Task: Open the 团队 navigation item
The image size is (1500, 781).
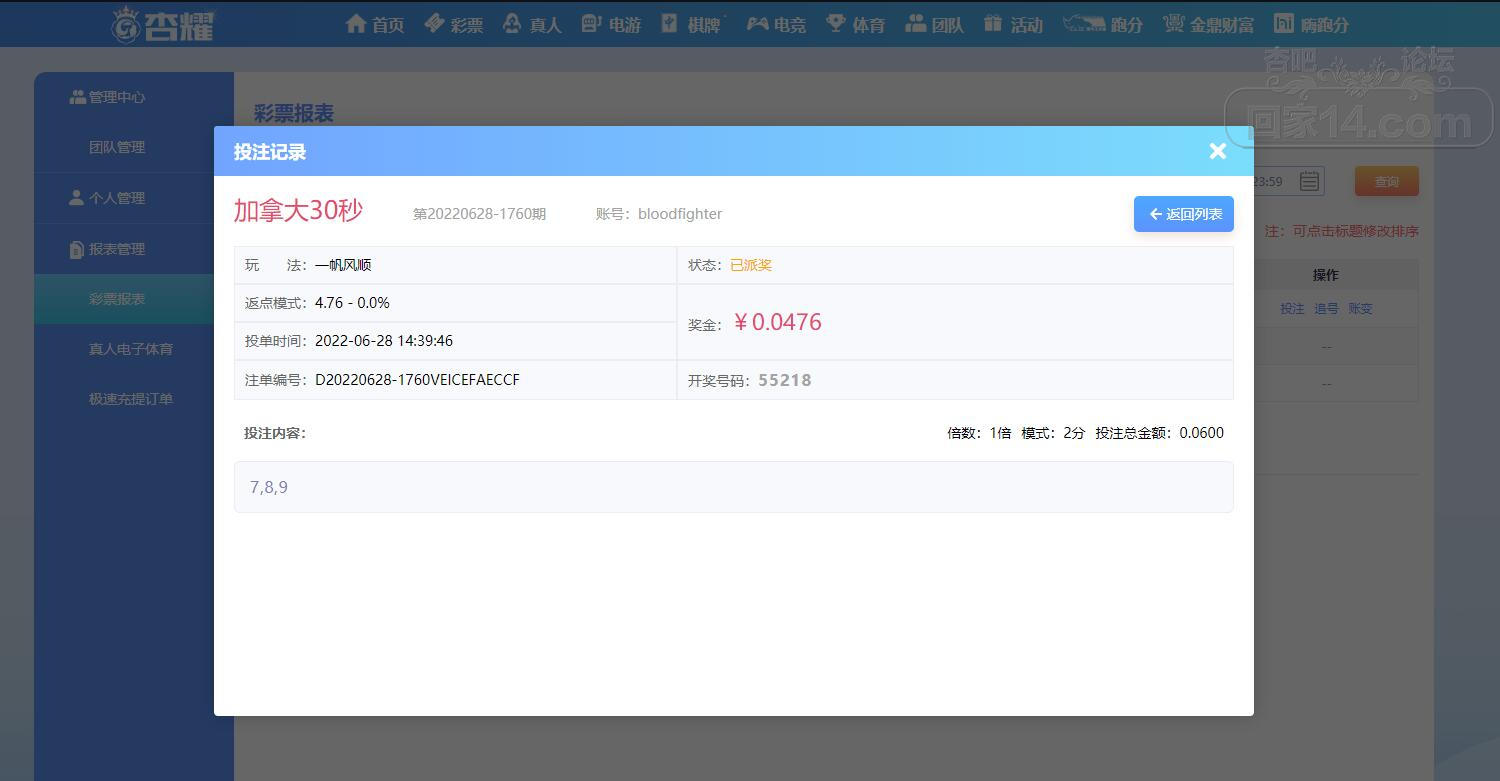Action: pos(934,24)
